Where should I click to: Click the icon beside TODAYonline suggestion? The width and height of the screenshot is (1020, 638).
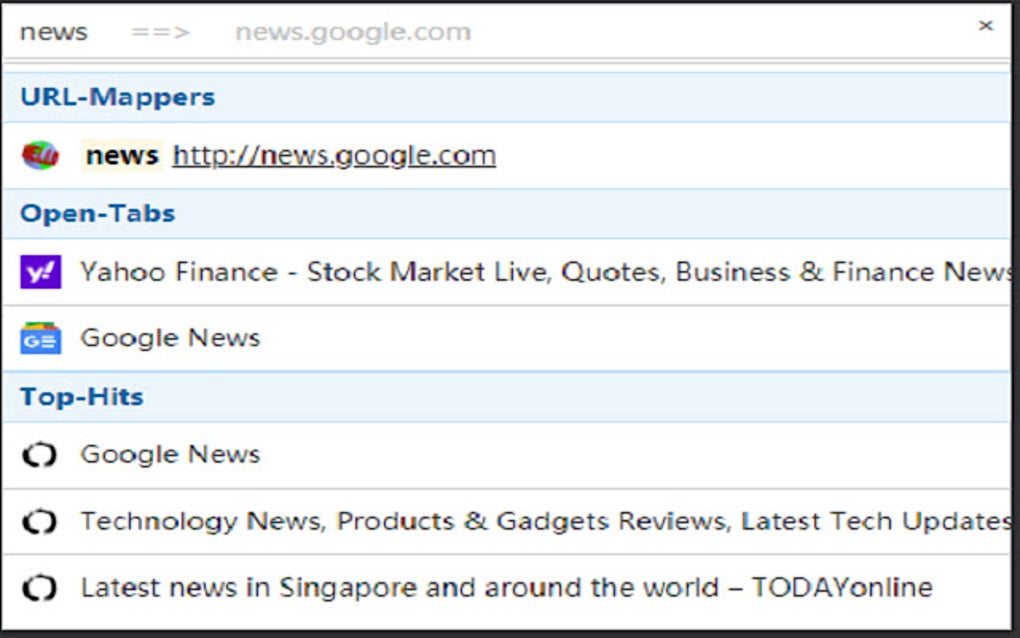[x=41, y=586]
